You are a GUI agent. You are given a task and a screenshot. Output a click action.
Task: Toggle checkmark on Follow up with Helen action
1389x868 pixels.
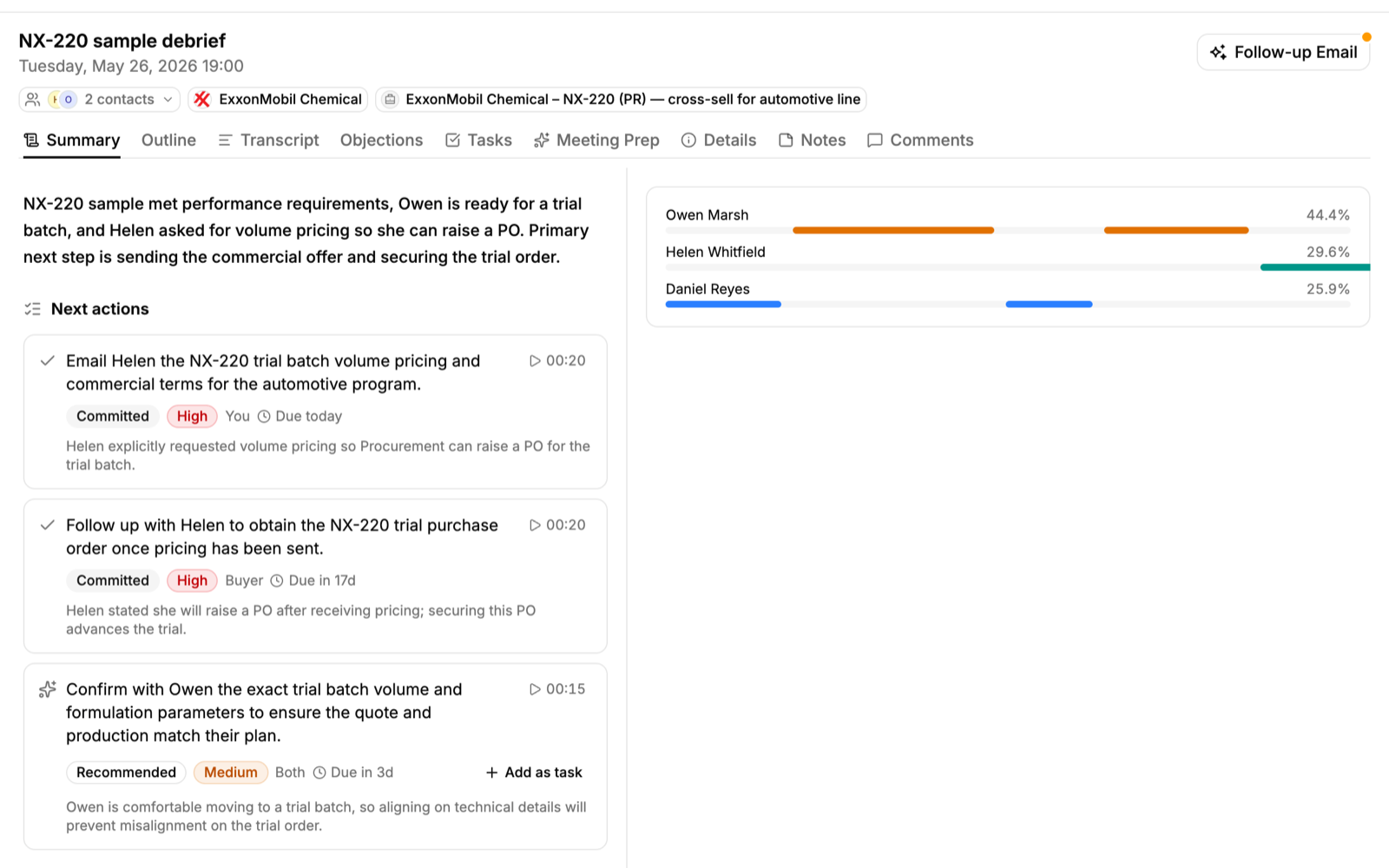pos(48,524)
